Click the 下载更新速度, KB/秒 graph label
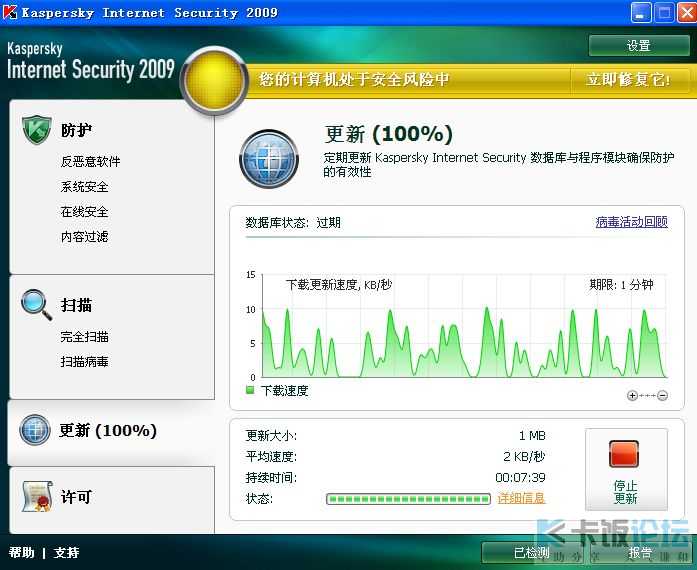Viewport: 697px width, 570px height. 339,285
